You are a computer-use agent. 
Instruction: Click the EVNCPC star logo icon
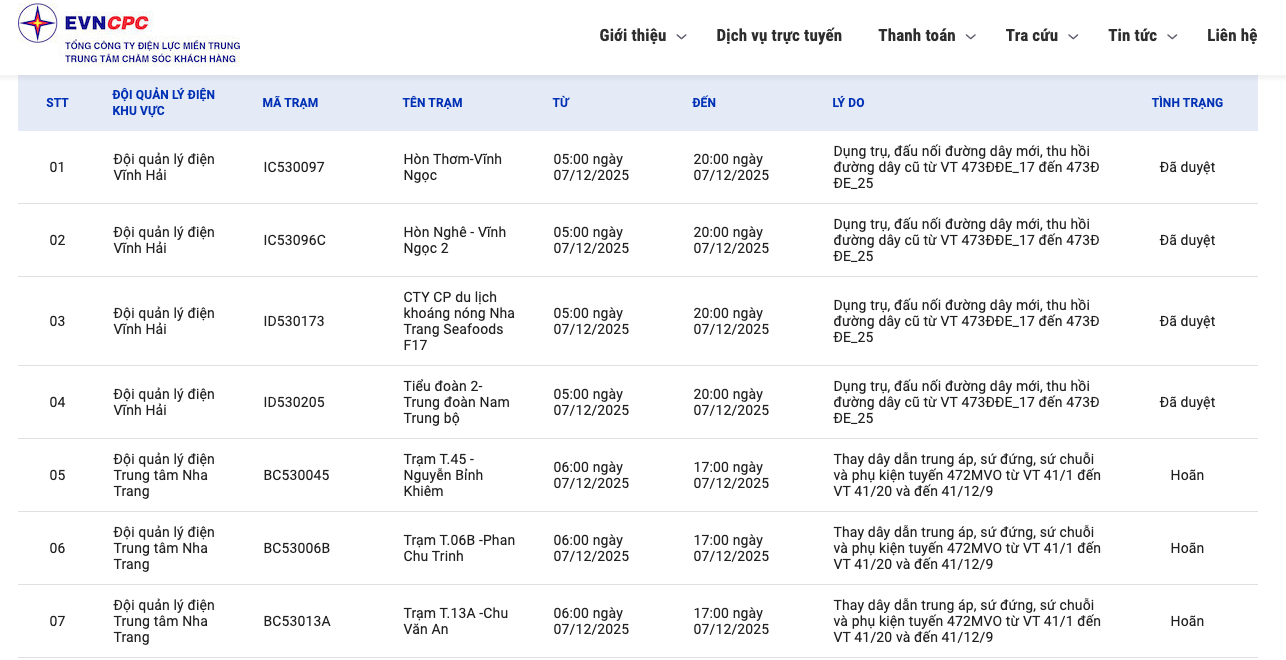pyautogui.click(x=38, y=23)
